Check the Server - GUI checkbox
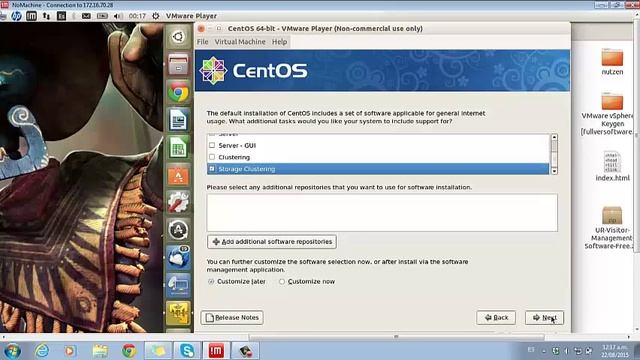 pos(212,145)
